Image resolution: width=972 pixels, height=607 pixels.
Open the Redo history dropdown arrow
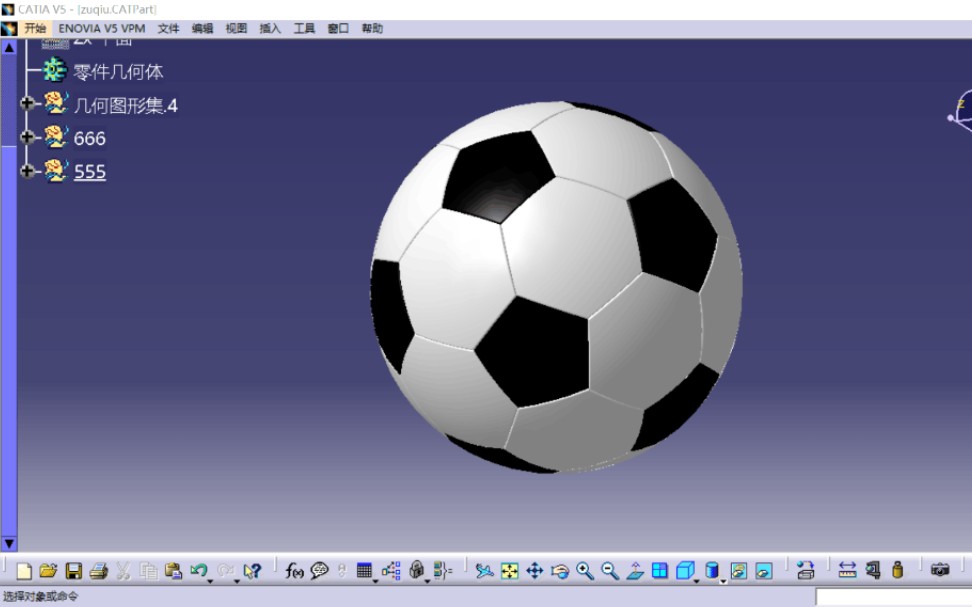click(x=237, y=581)
